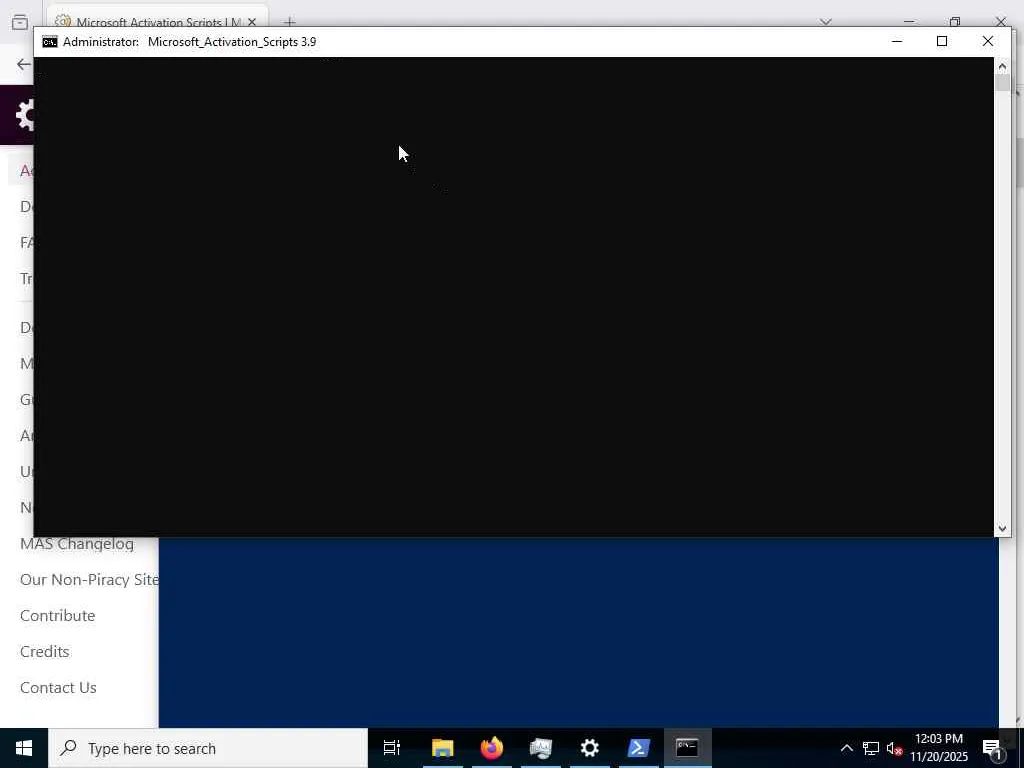
Task: Switch to PowerShell in the taskbar
Action: [639, 748]
